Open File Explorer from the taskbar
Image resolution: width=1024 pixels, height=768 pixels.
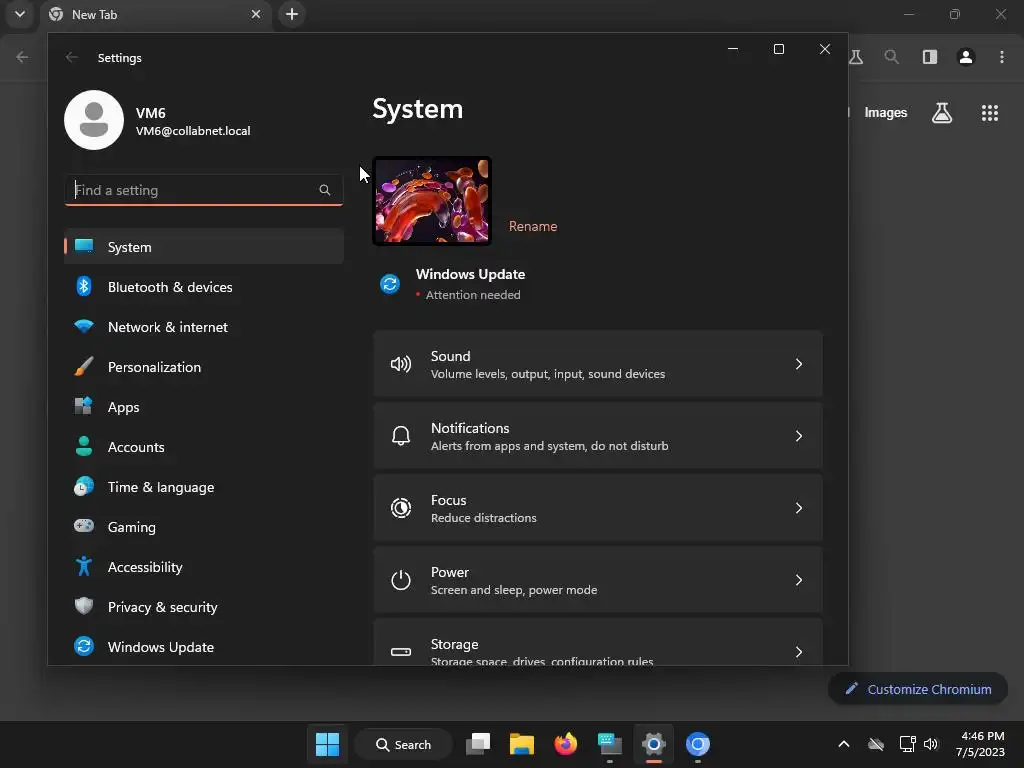[522, 744]
